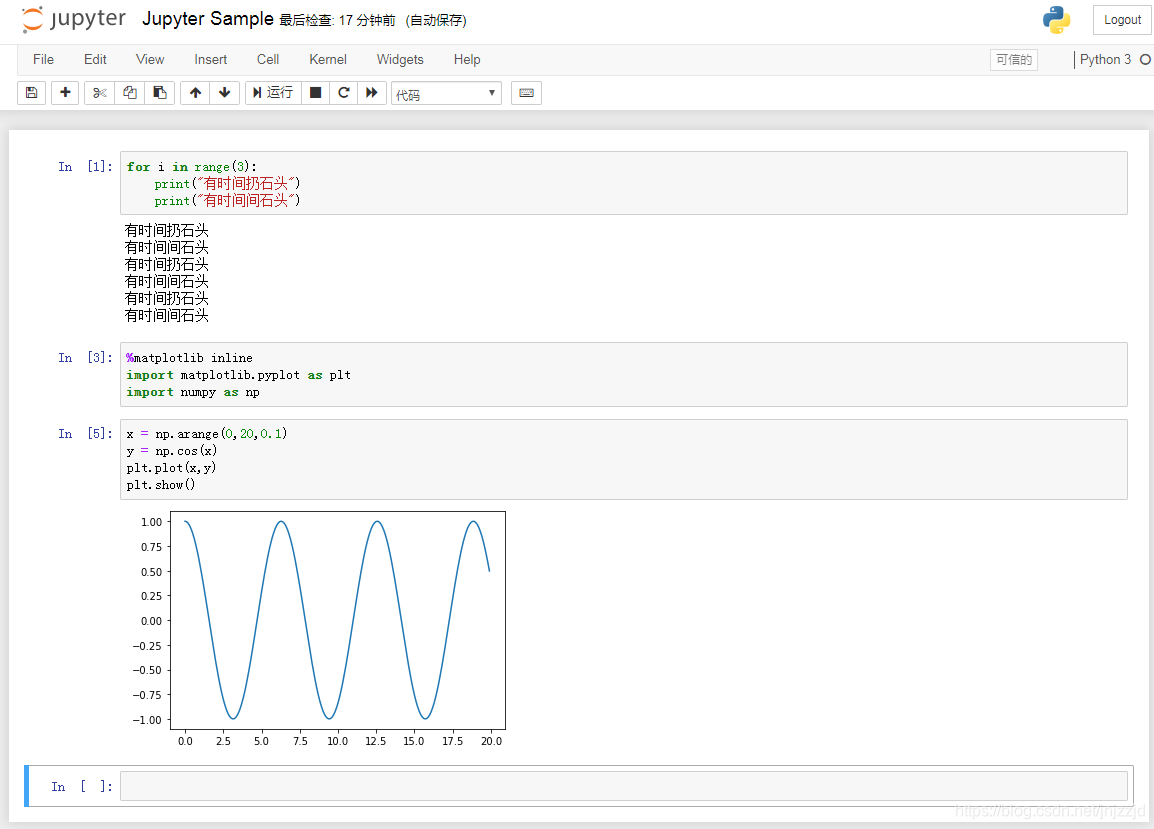Restart kernel and run all with fast-forward icon

pos(371,92)
